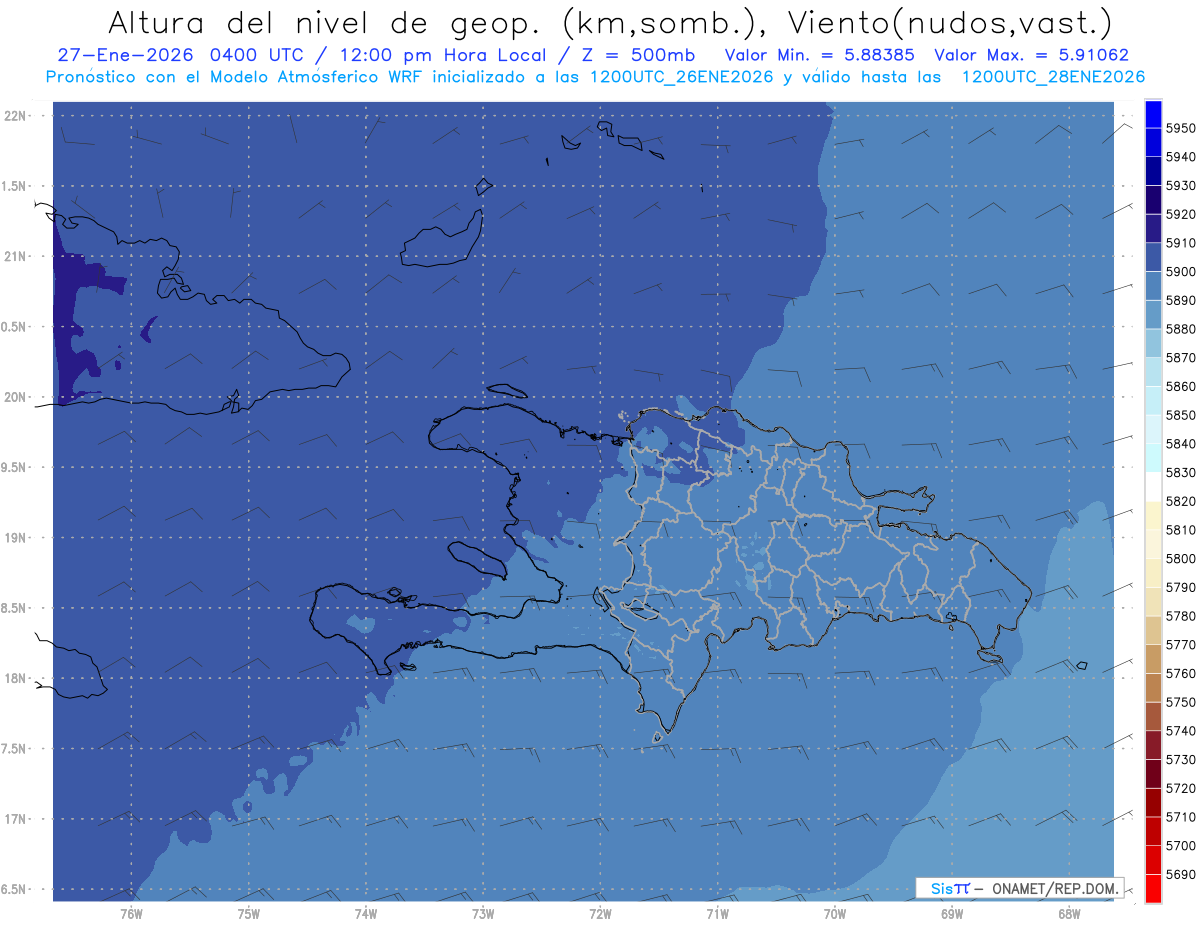Click the '70W' longitude label
1200x927 pixels.
(x=835, y=914)
